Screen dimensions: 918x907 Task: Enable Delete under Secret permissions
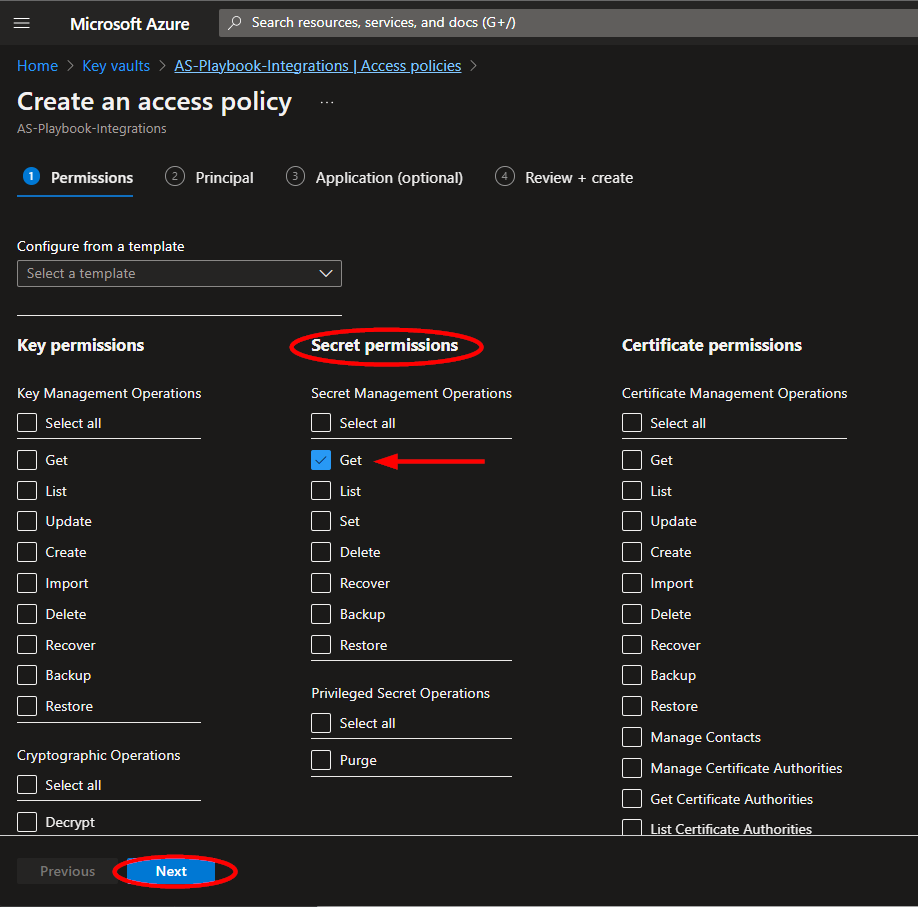click(321, 552)
